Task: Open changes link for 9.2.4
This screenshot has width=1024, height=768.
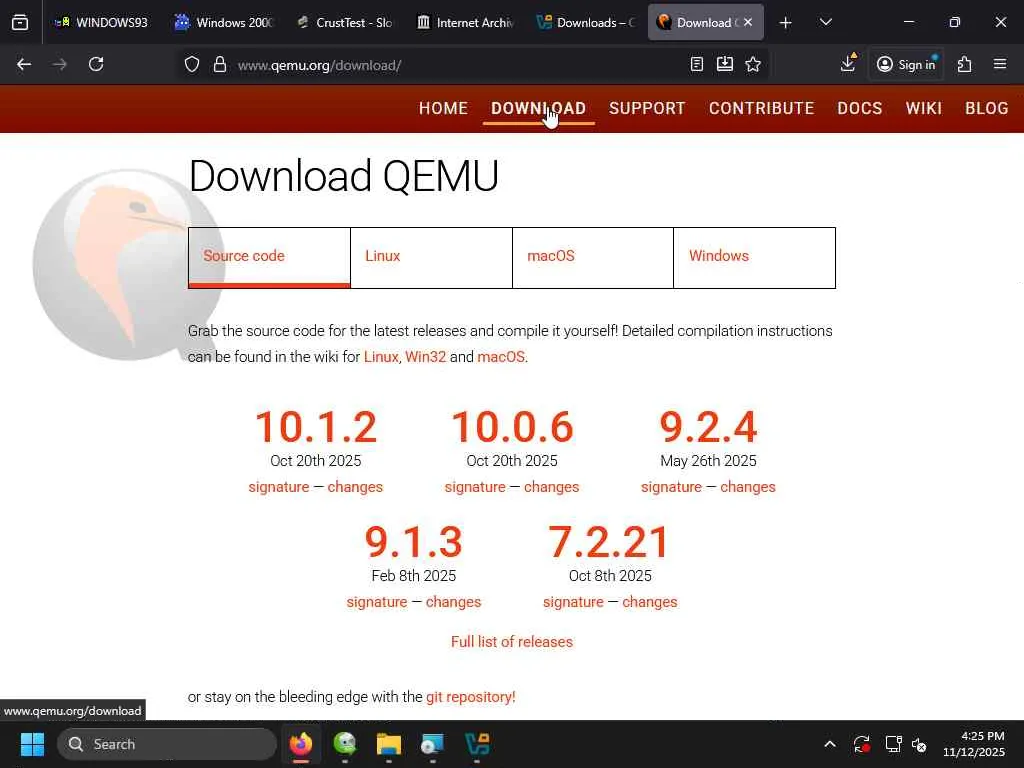Action: [x=748, y=487]
